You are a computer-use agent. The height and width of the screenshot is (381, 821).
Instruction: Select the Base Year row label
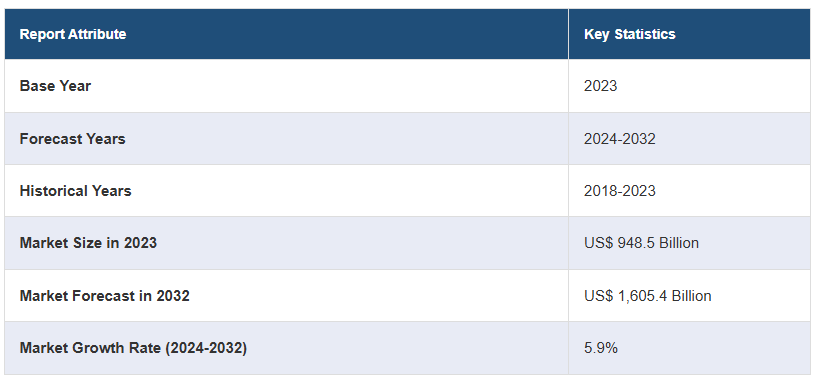point(55,86)
